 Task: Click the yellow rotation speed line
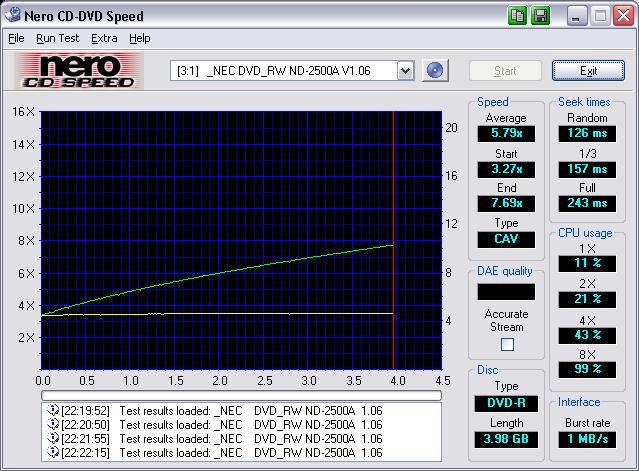(217, 314)
